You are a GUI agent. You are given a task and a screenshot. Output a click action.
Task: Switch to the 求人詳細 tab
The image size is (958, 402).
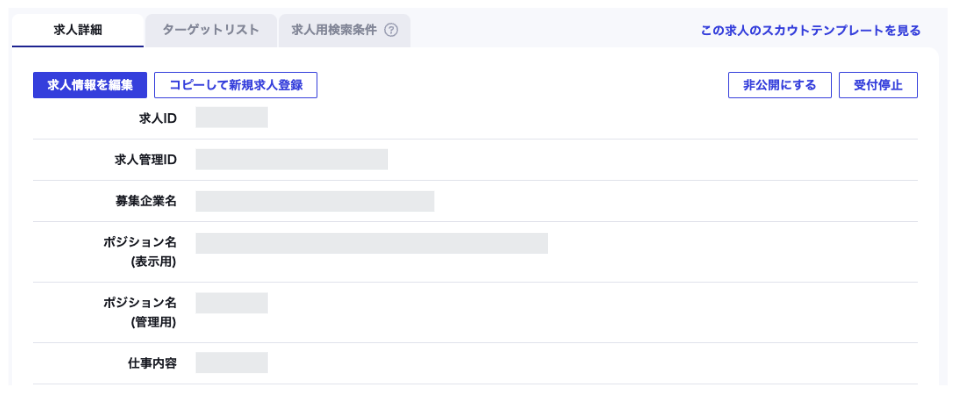78,31
